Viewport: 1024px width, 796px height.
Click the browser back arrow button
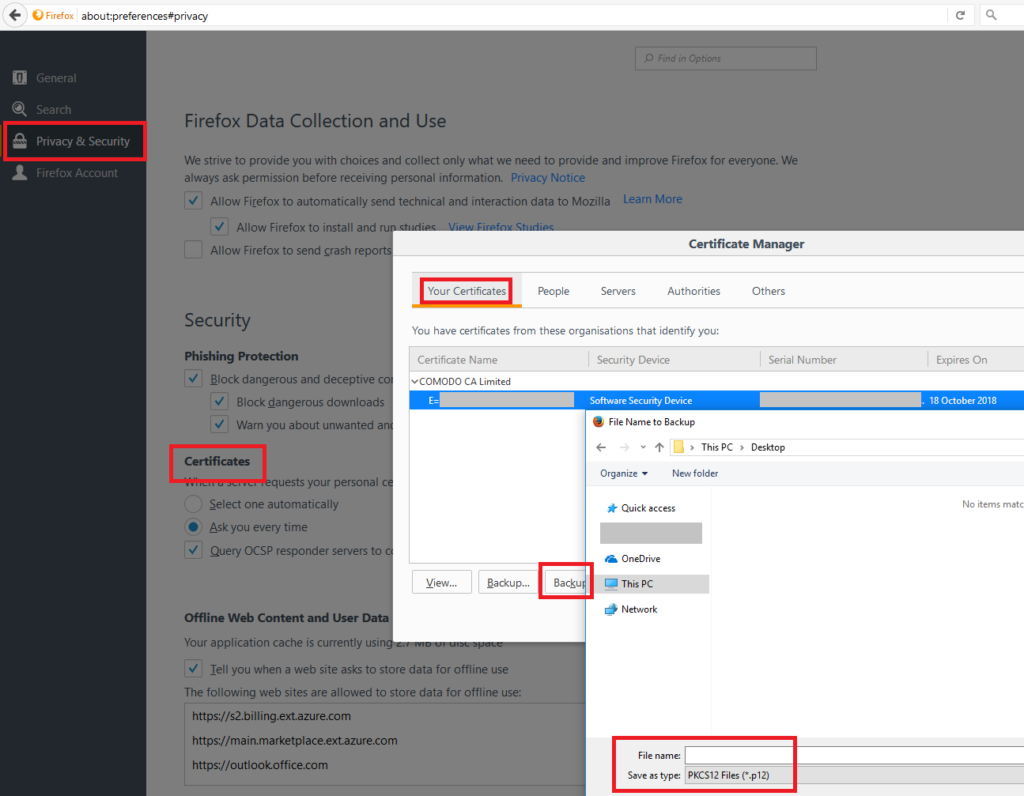pyautogui.click(x=14, y=15)
